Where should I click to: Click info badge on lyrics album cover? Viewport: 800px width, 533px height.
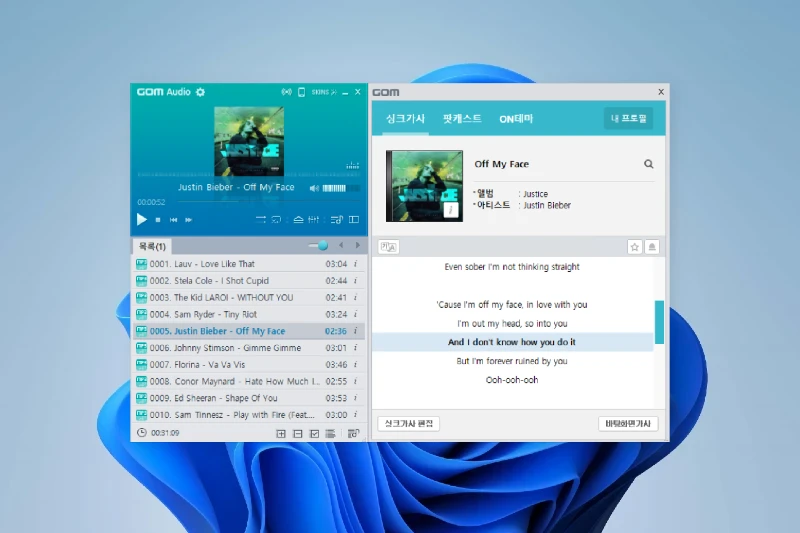pyautogui.click(x=451, y=210)
